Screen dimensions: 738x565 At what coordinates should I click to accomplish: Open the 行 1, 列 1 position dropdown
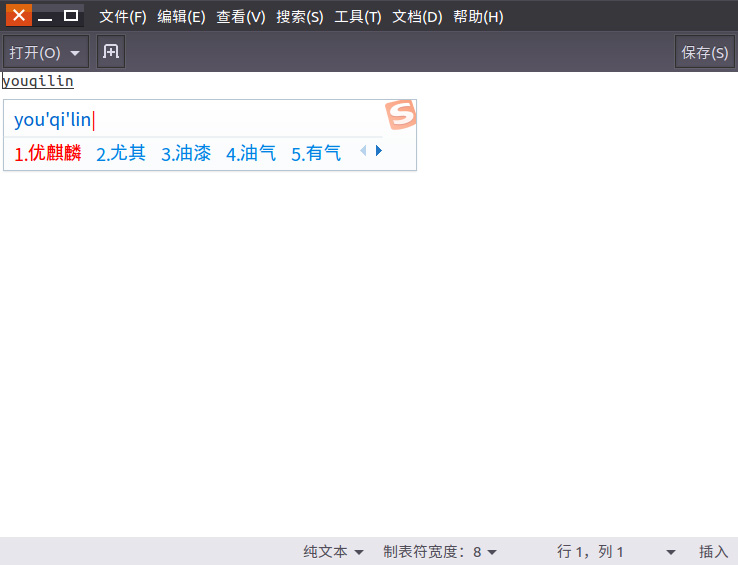(616, 551)
